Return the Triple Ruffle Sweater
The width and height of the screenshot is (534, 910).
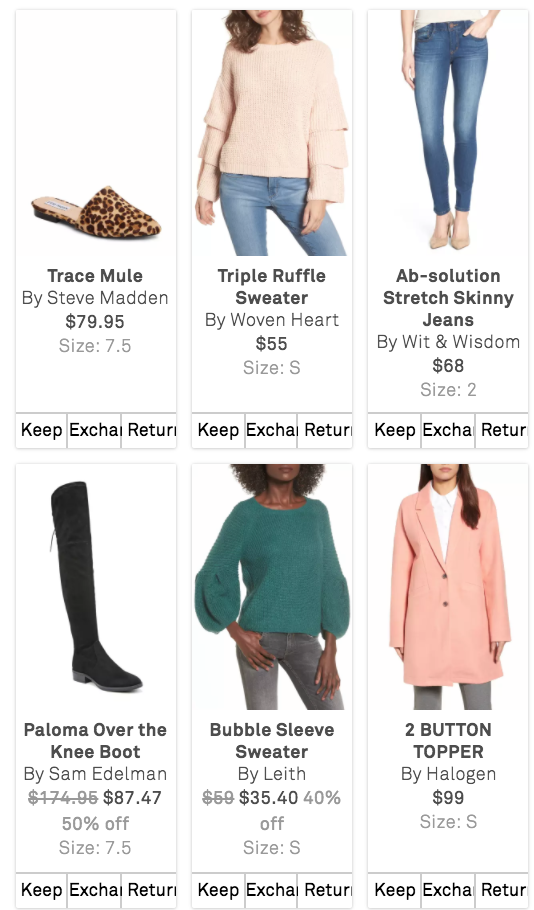pyautogui.click(x=325, y=430)
